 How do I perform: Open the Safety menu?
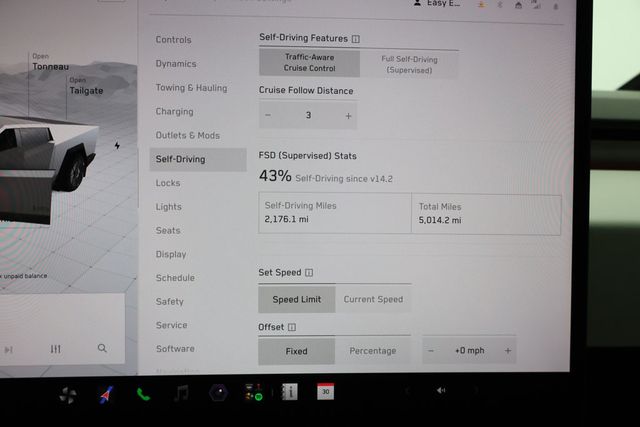coord(169,302)
